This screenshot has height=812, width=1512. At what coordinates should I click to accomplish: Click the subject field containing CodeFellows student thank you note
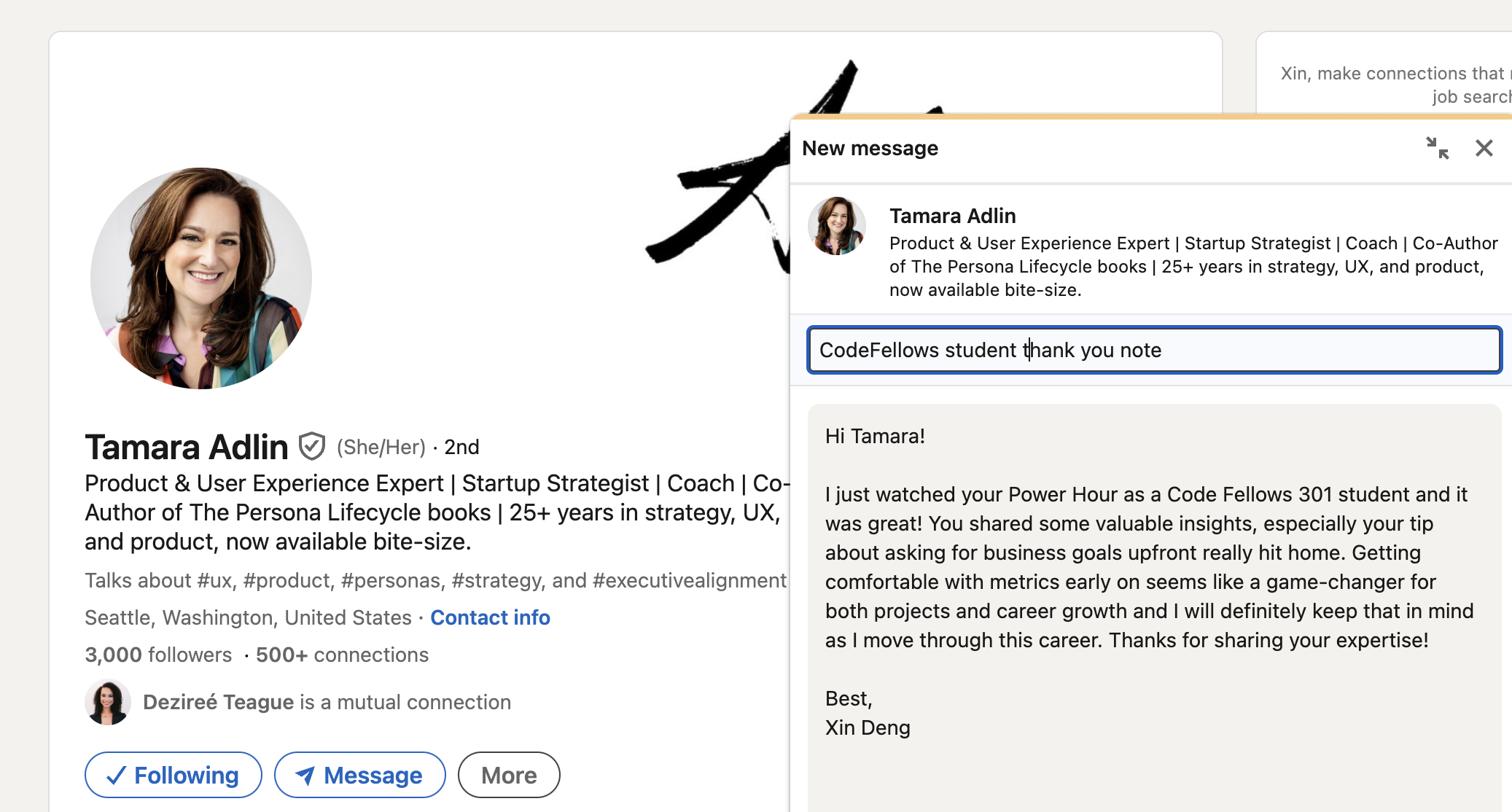1154,350
